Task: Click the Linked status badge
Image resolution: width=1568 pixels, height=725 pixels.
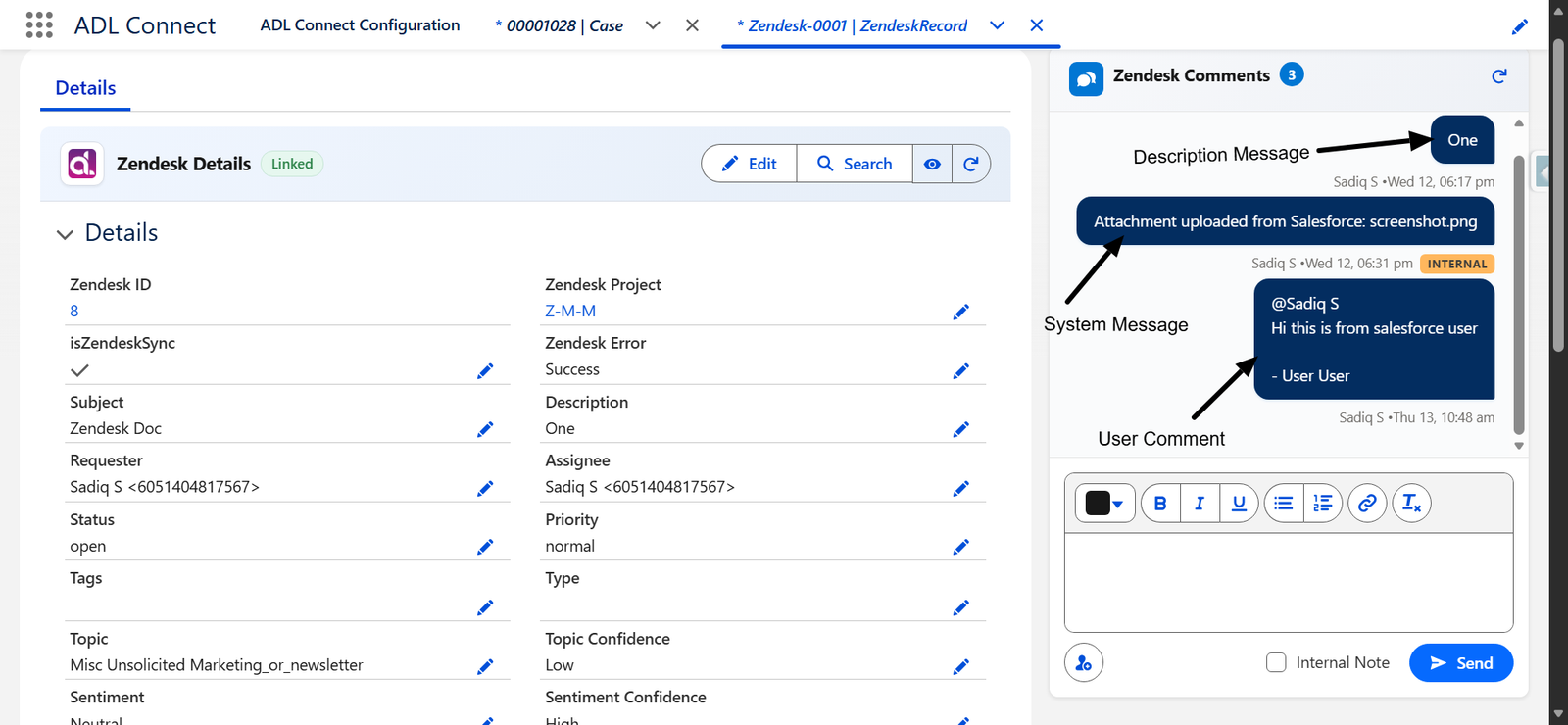Action: [x=292, y=164]
